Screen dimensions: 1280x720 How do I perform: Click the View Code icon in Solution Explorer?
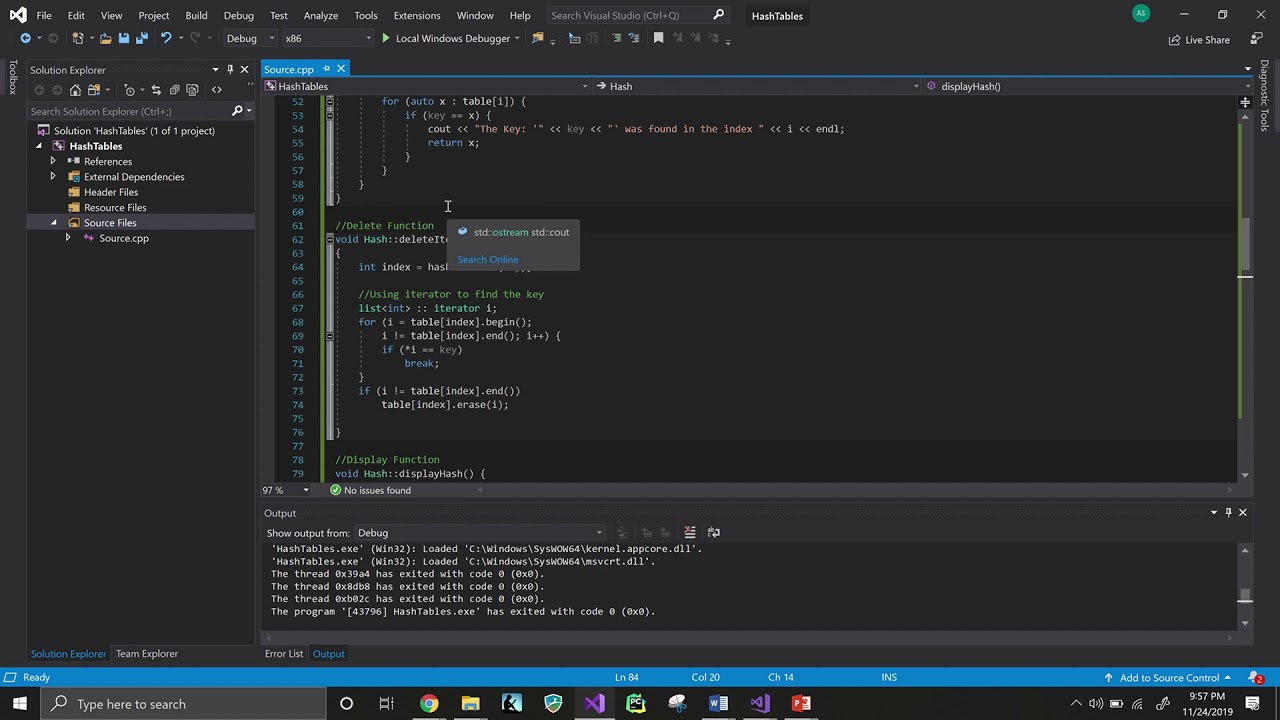pyautogui.click(x=216, y=90)
